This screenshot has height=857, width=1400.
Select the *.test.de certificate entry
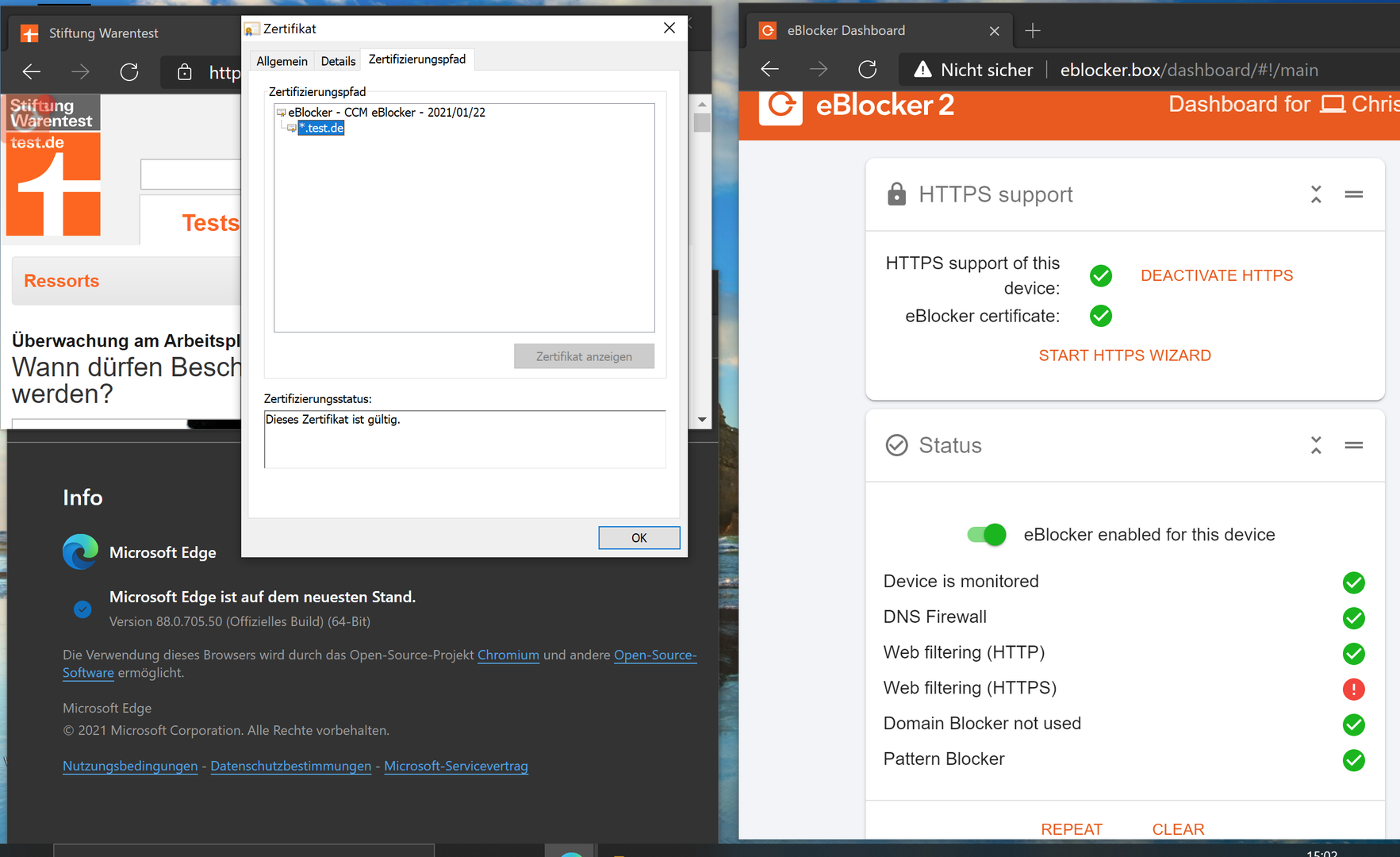[x=321, y=128]
